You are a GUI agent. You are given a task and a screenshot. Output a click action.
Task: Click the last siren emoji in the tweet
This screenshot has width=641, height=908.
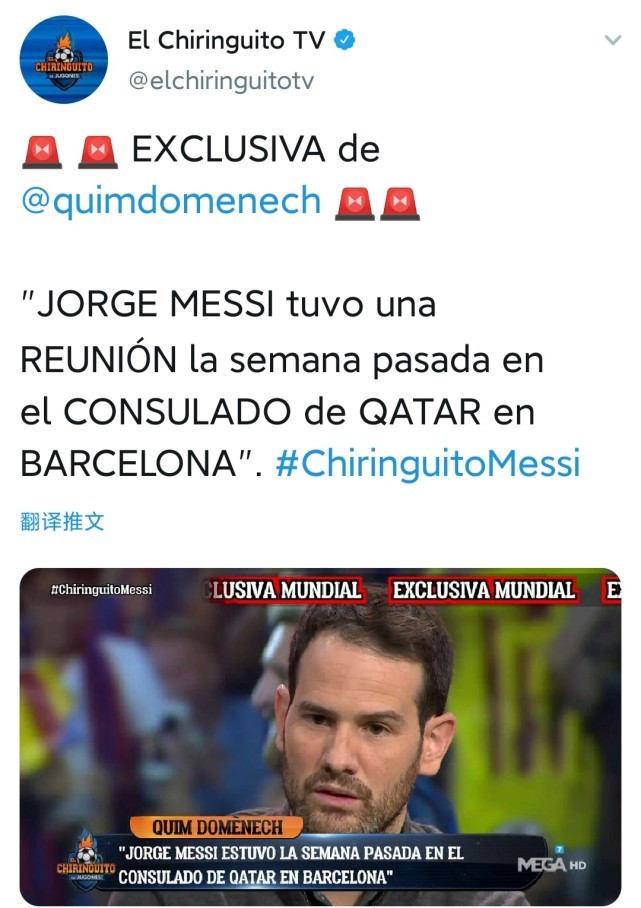(400, 204)
